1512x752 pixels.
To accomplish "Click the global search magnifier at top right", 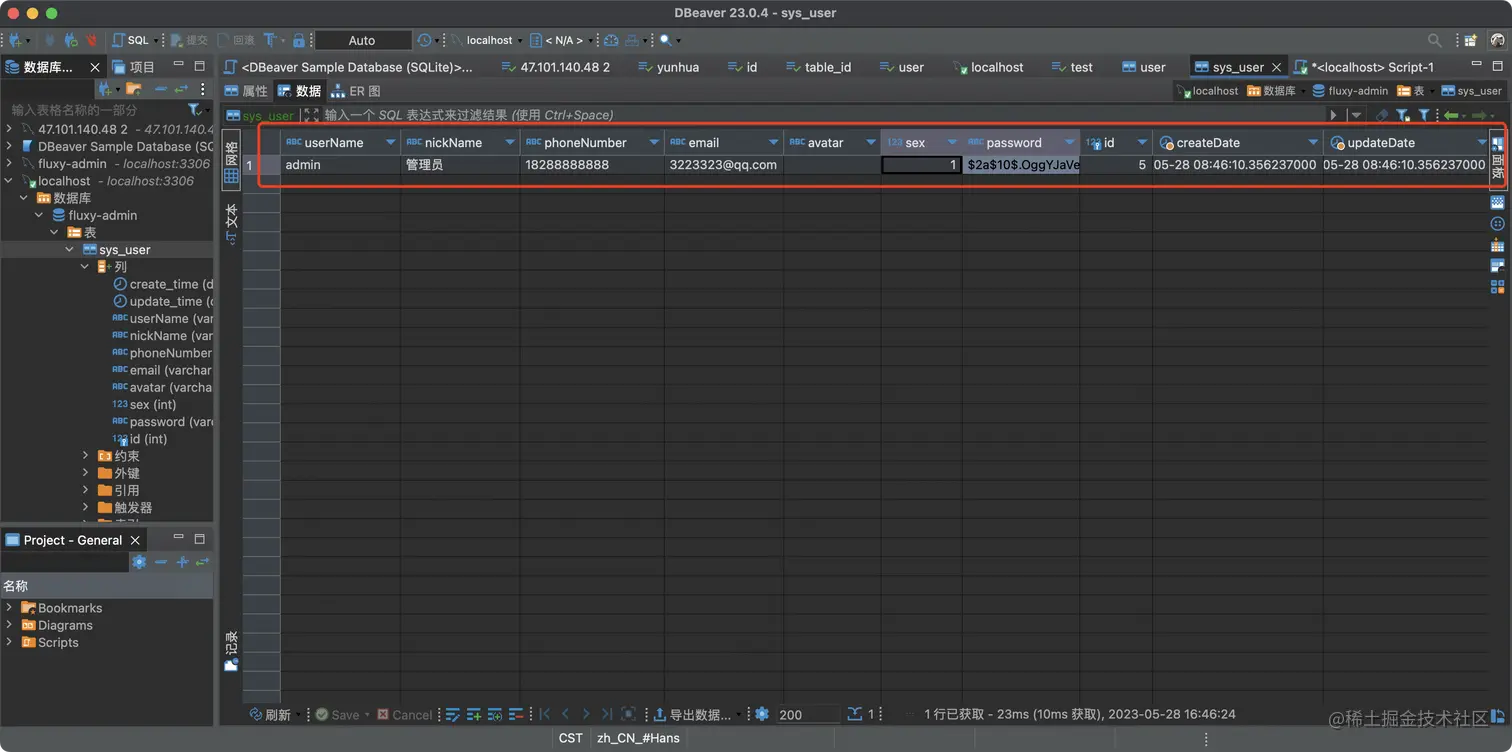I will pyautogui.click(x=1434, y=40).
